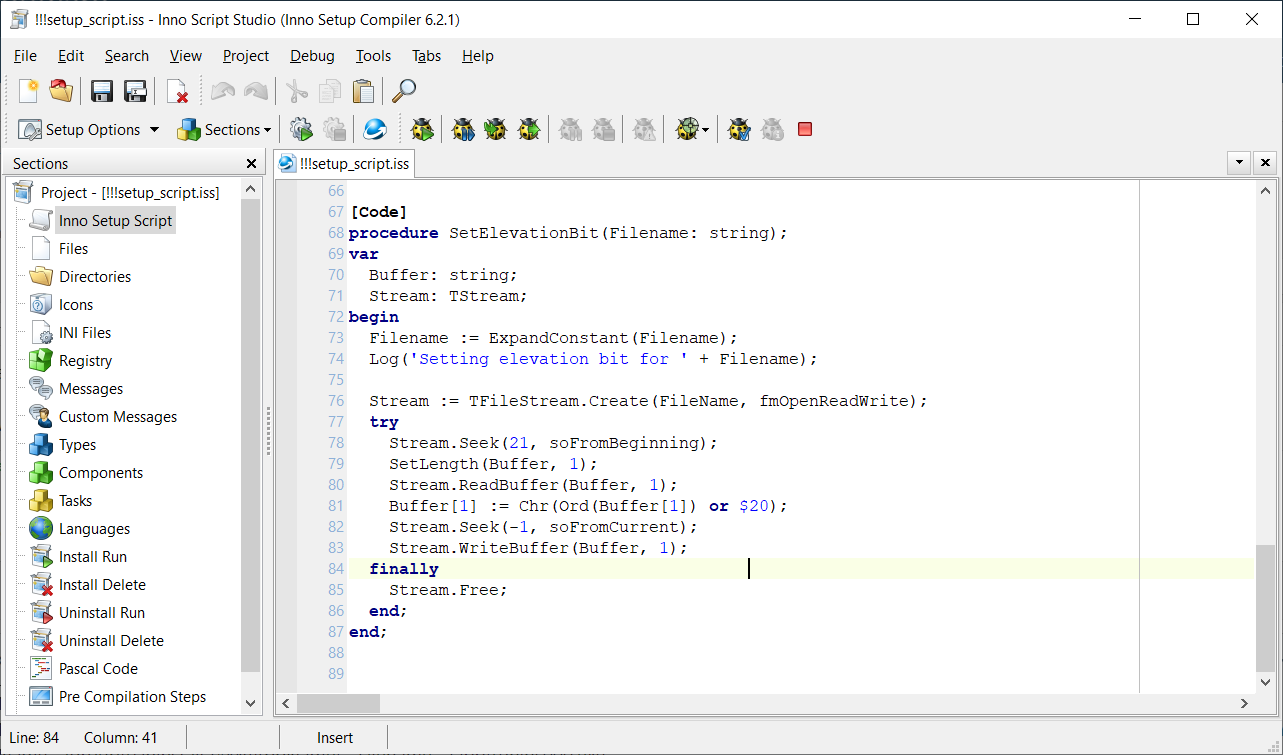Viewport: 1283px width, 755px height.
Task: Open the Tabs menu
Action: click(427, 56)
